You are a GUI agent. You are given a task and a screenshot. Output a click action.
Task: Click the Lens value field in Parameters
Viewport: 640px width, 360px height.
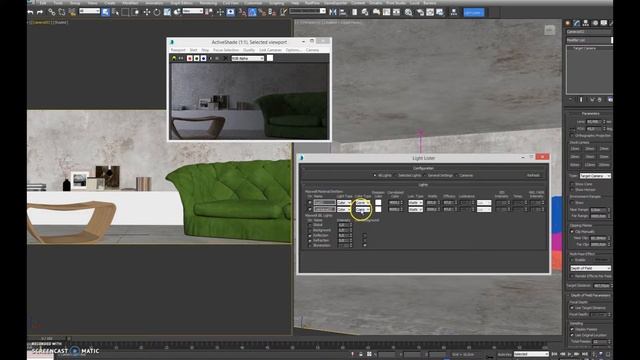pos(594,122)
